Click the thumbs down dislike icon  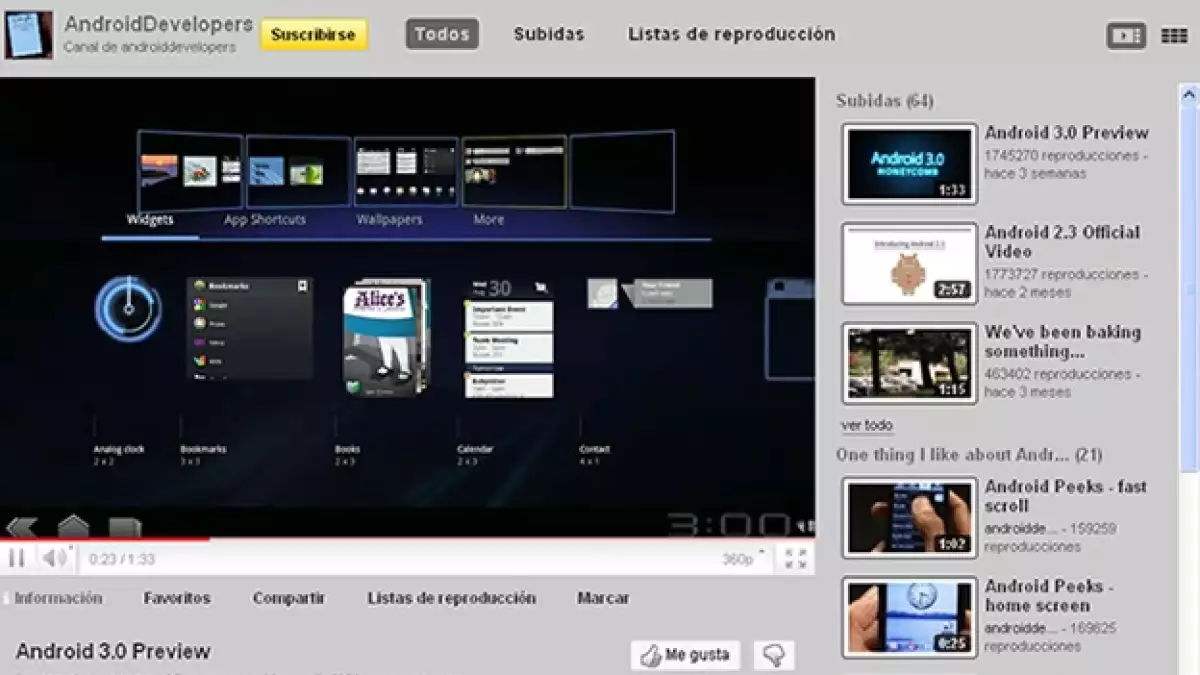[774, 655]
